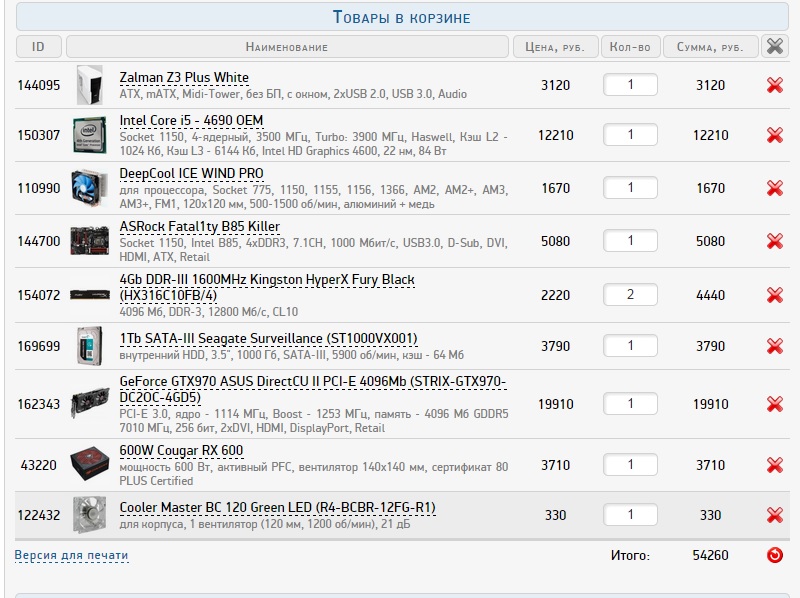Remove Zalman Z3 Plus White from cart
This screenshot has height=598, width=800.
(x=774, y=85)
